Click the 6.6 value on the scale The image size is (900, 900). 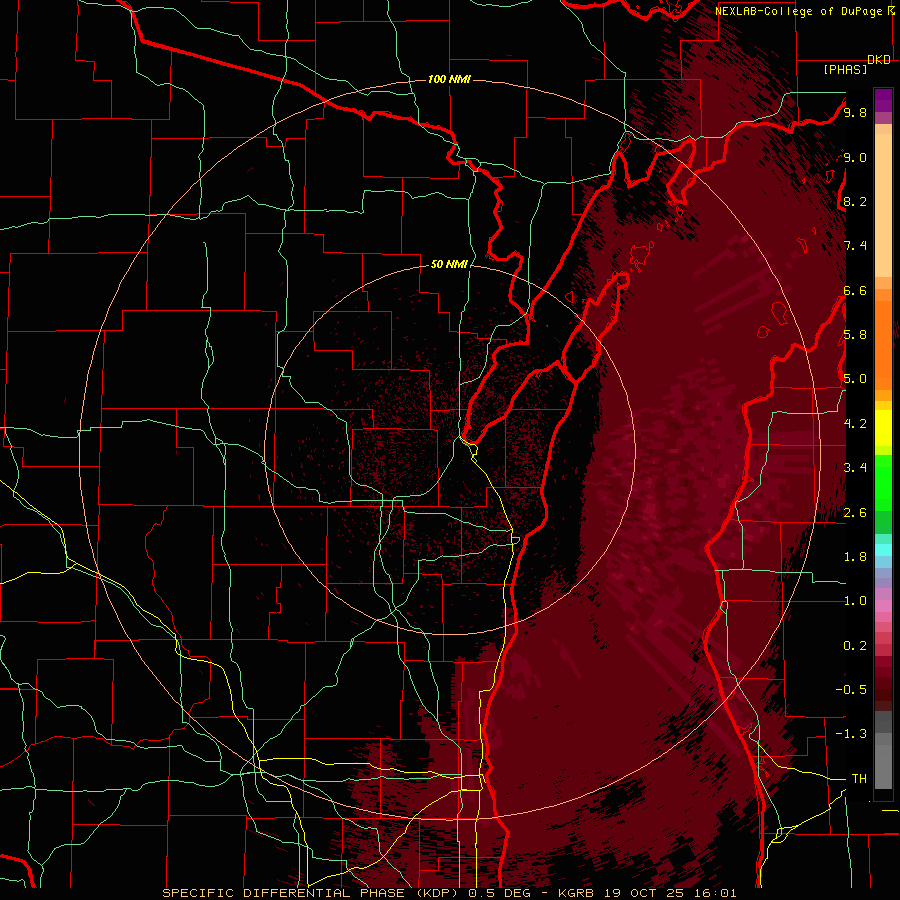coord(855,290)
